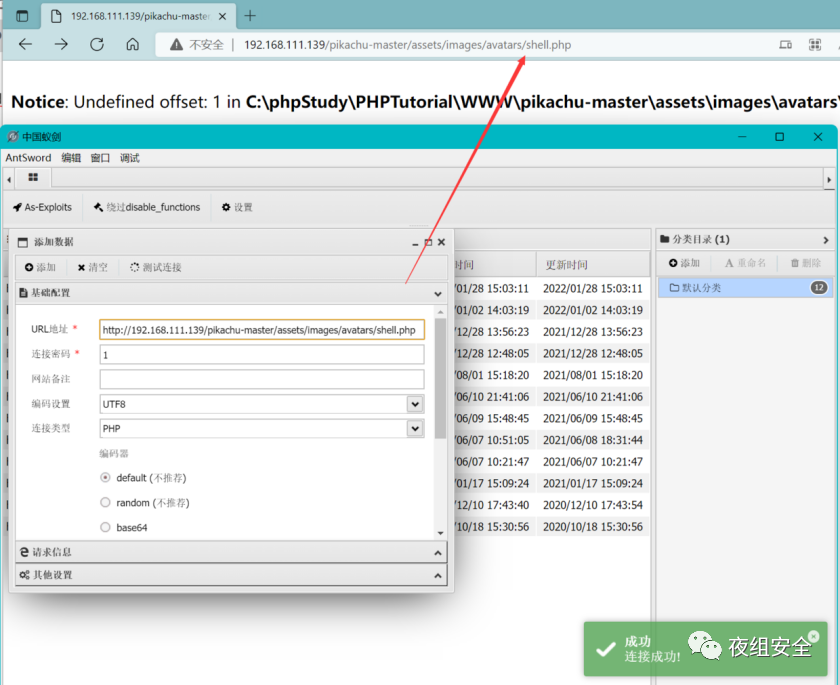Open the AntSword home grid tab
840x685 pixels.
point(33,177)
